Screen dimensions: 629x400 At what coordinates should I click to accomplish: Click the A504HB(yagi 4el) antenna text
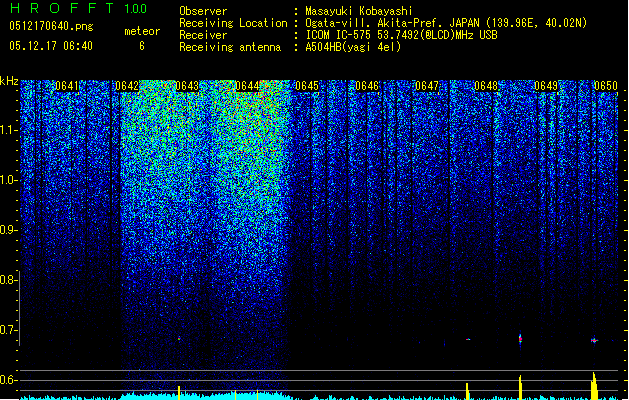tap(353, 47)
